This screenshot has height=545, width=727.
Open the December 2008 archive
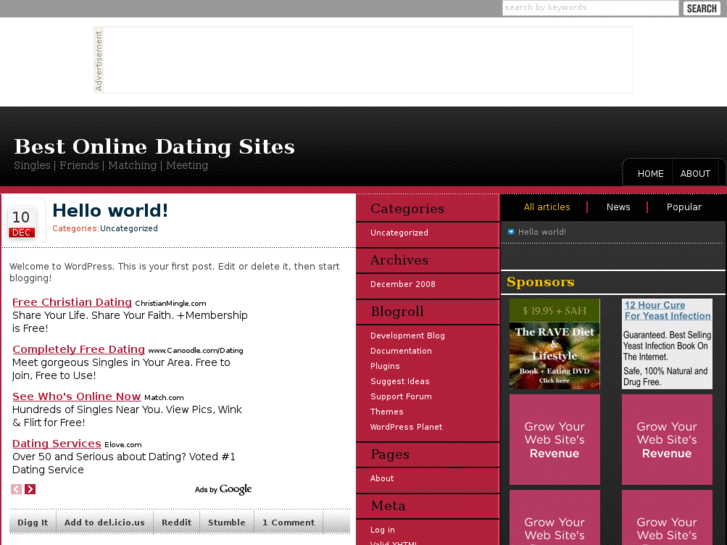(x=403, y=284)
